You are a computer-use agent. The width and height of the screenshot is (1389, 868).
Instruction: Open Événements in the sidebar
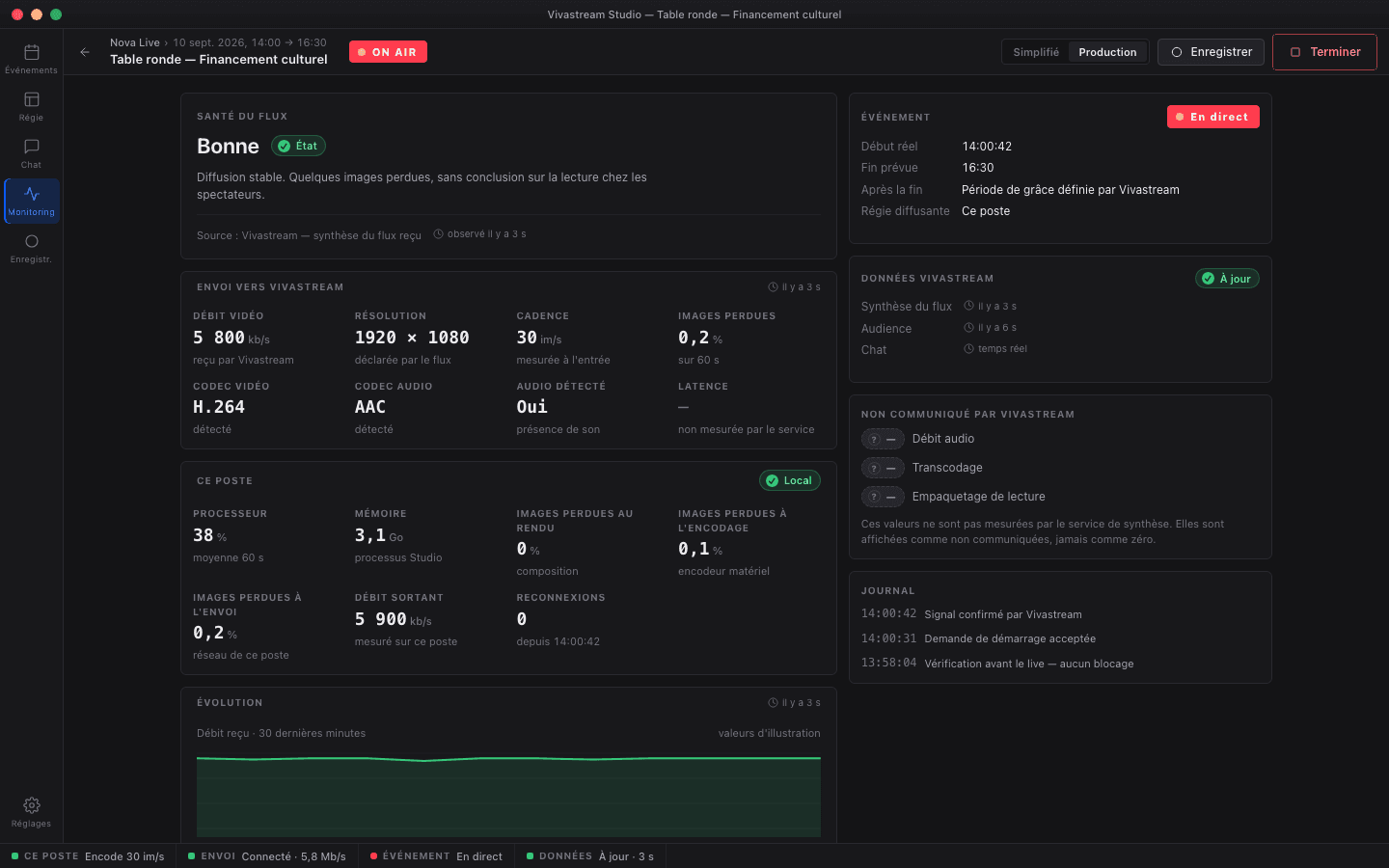coord(31,59)
